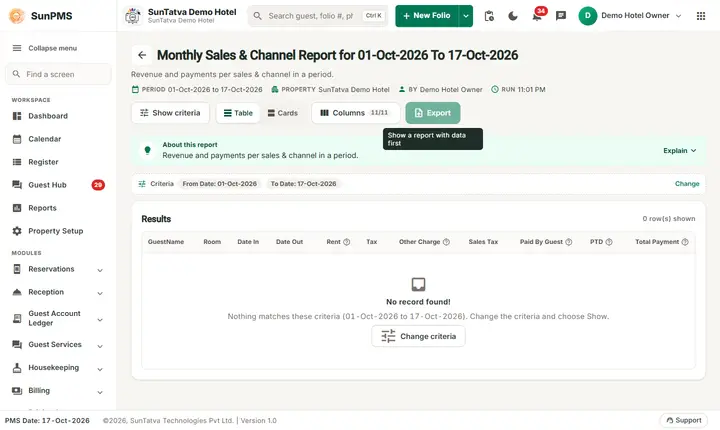Viewport: 720px width, 430px height.
Task: Expand the Explain section
Action: pos(680,151)
